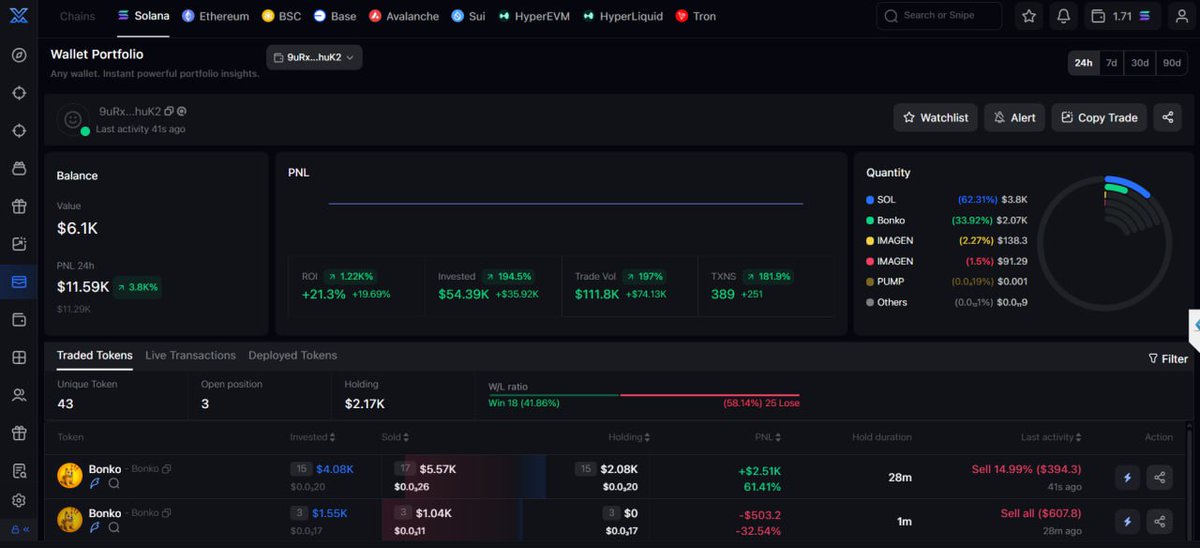1200x548 pixels.
Task: Click share icon in 28m Bonko row
Action: 1160,477
